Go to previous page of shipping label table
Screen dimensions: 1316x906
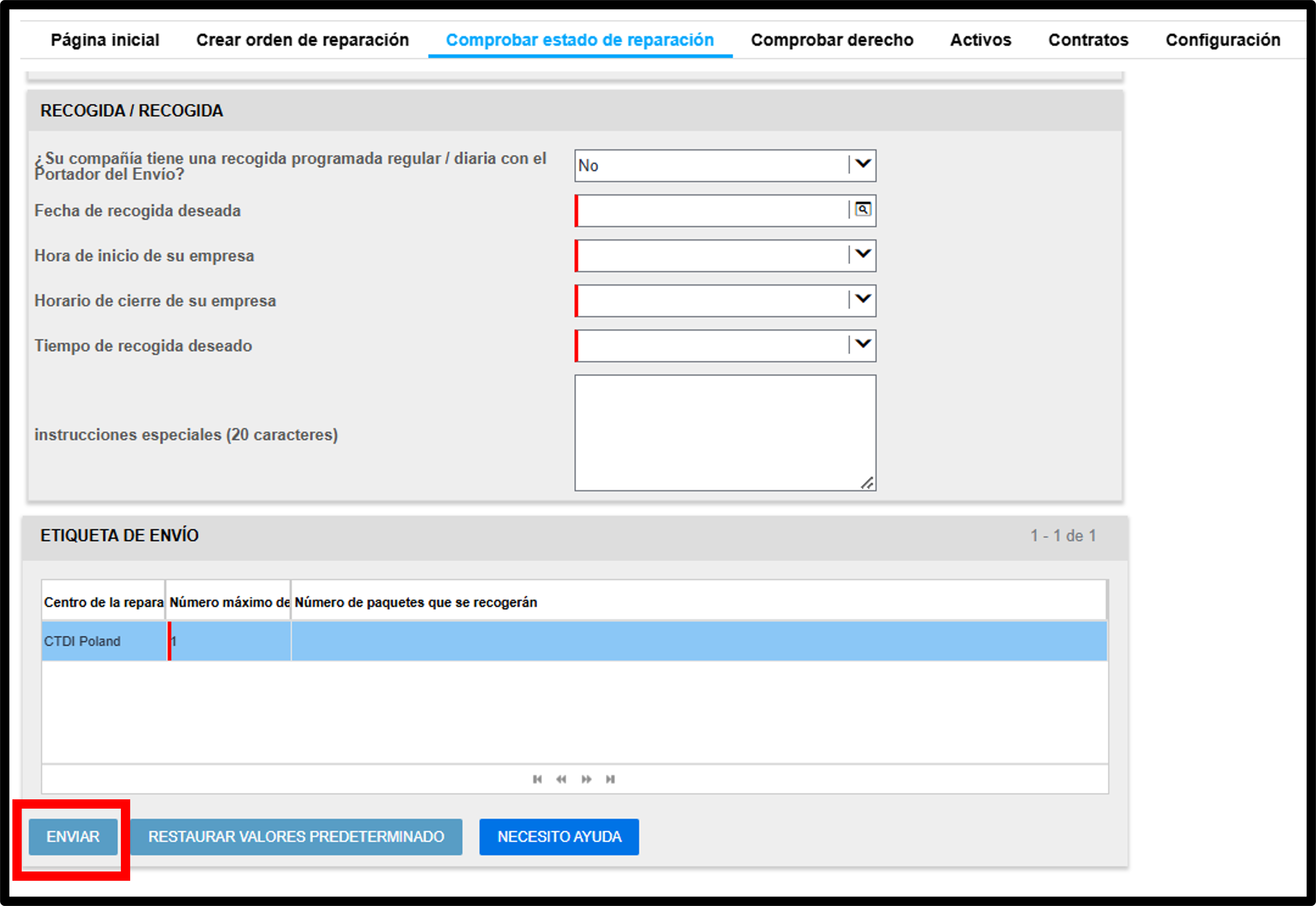coord(561,779)
